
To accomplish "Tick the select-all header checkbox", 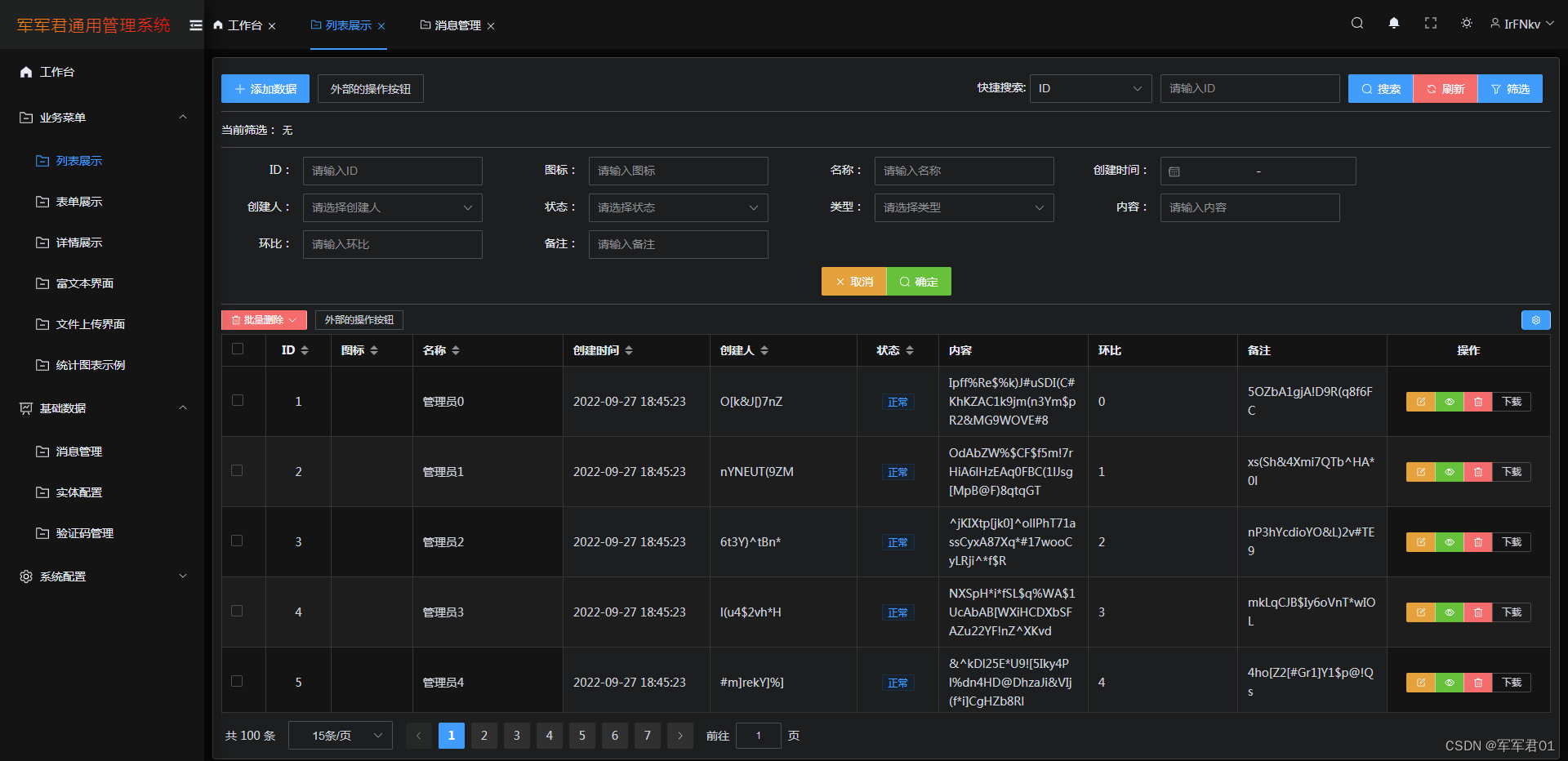I will [x=238, y=349].
